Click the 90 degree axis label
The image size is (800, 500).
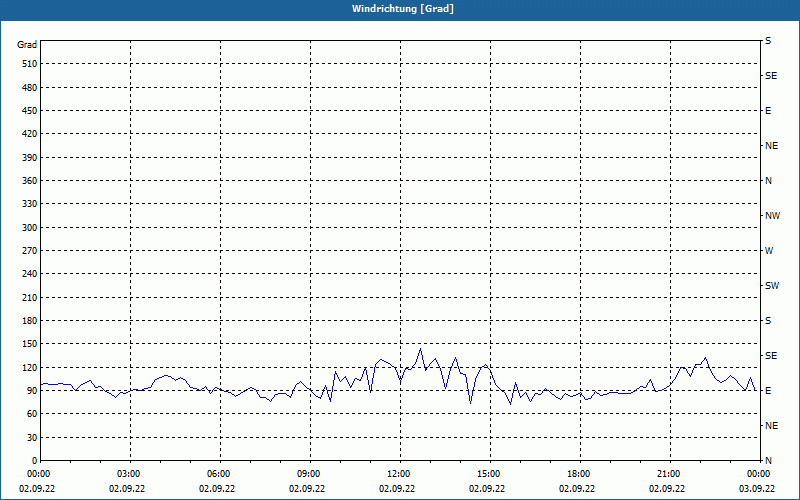pos(32,391)
